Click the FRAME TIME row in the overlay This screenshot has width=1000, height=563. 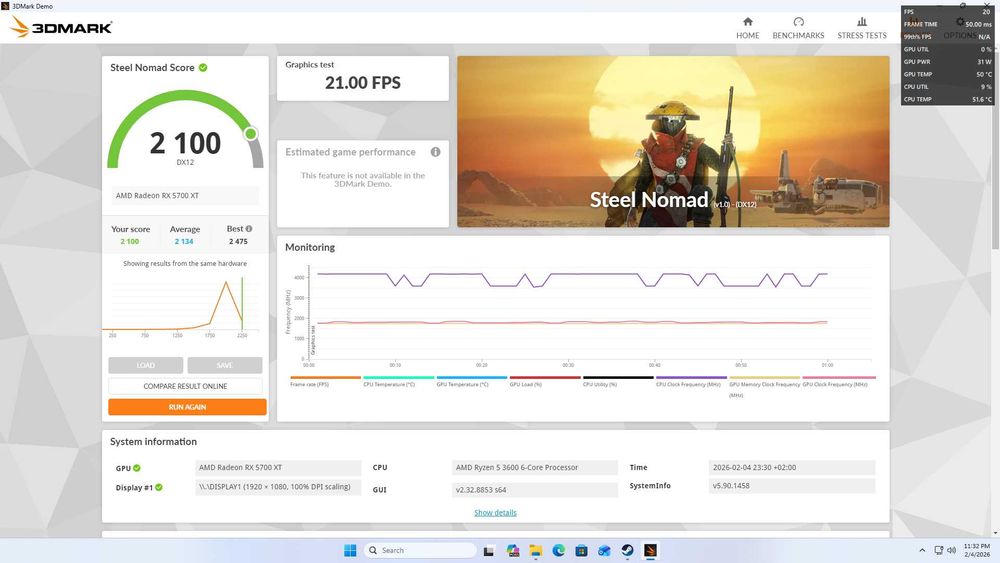(947, 24)
